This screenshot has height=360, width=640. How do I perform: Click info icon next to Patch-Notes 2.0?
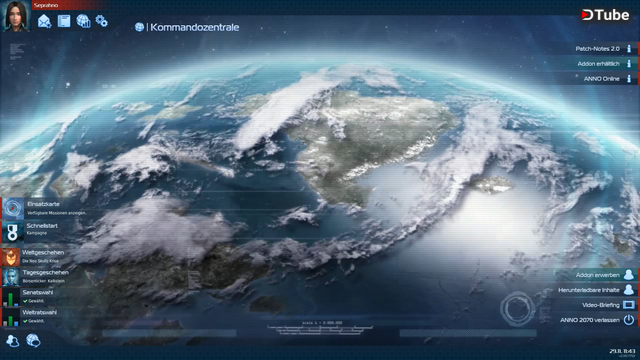point(629,49)
